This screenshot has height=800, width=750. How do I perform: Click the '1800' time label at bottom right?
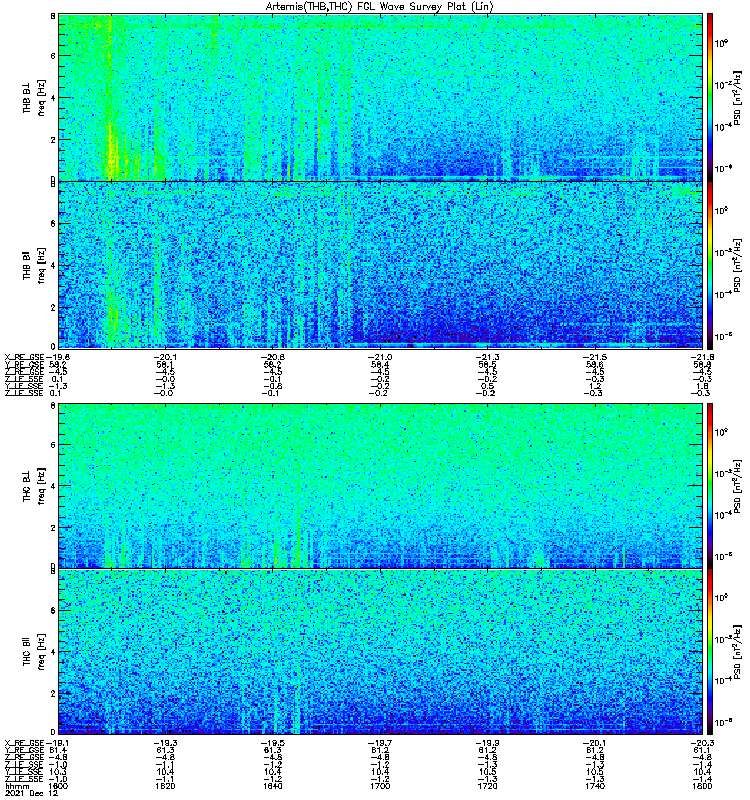click(x=702, y=786)
